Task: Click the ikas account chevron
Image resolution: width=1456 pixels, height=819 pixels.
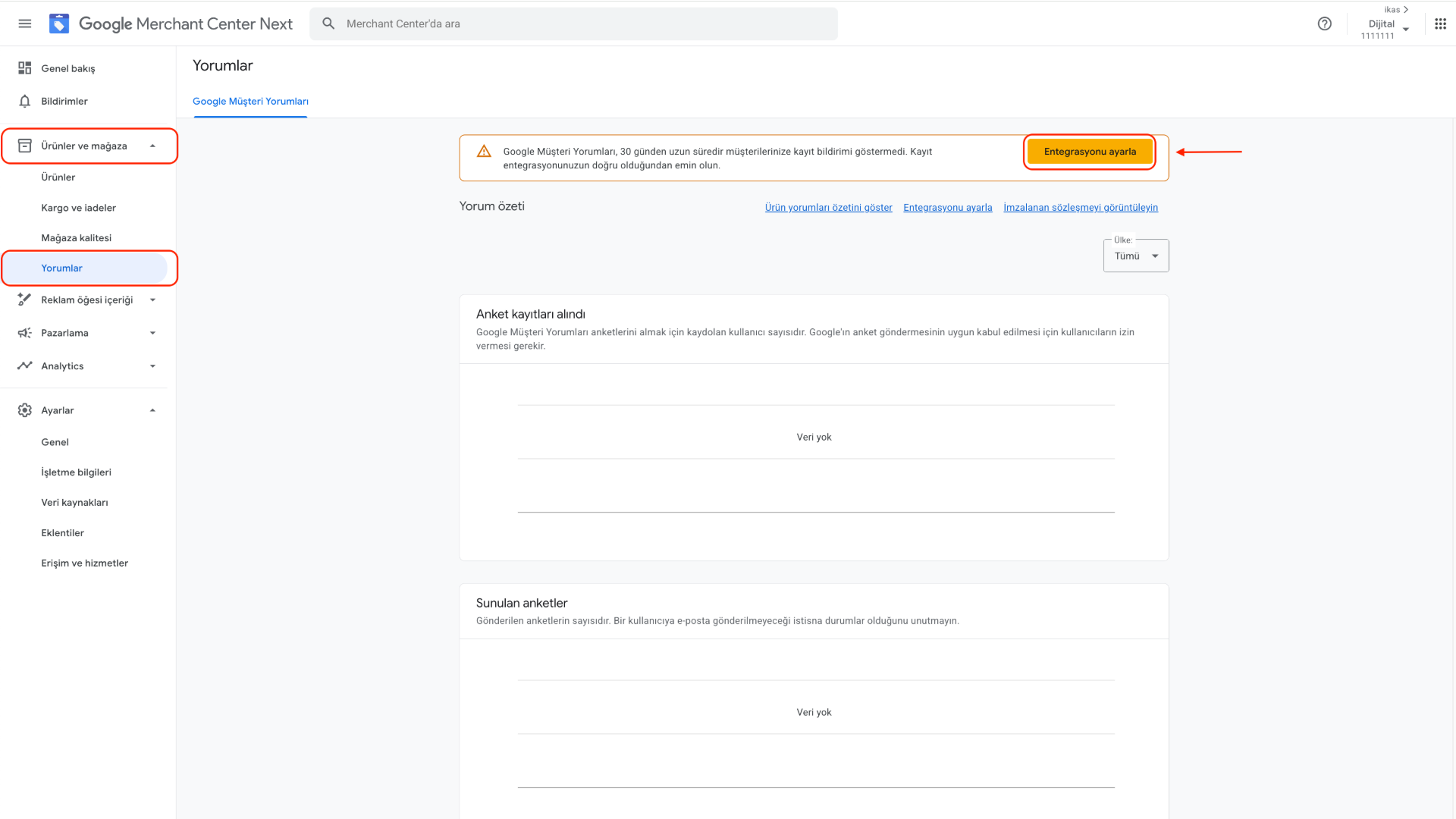Action: pyautogui.click(x=1406, y=10)
